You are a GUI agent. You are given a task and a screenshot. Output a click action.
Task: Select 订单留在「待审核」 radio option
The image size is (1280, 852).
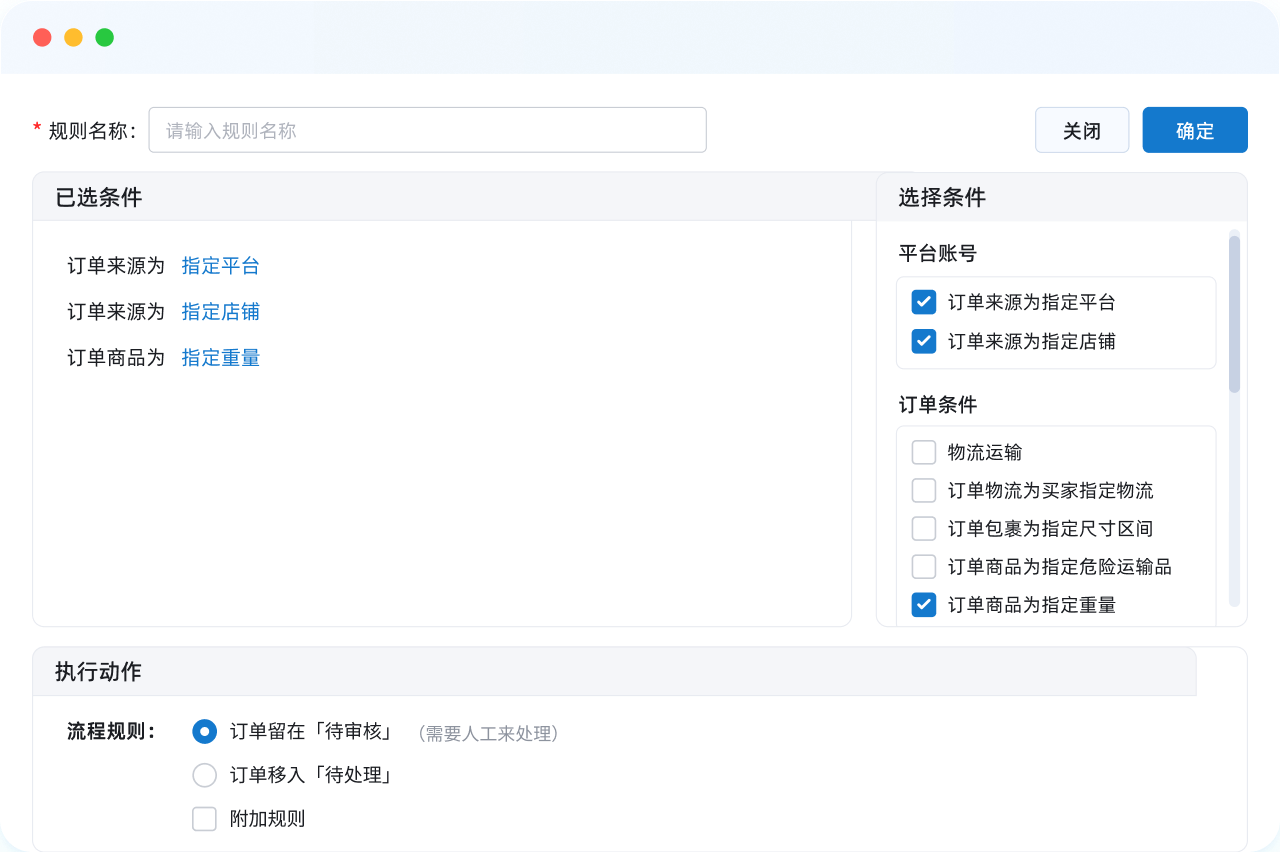pyautogui.click(x=204, y=732)
